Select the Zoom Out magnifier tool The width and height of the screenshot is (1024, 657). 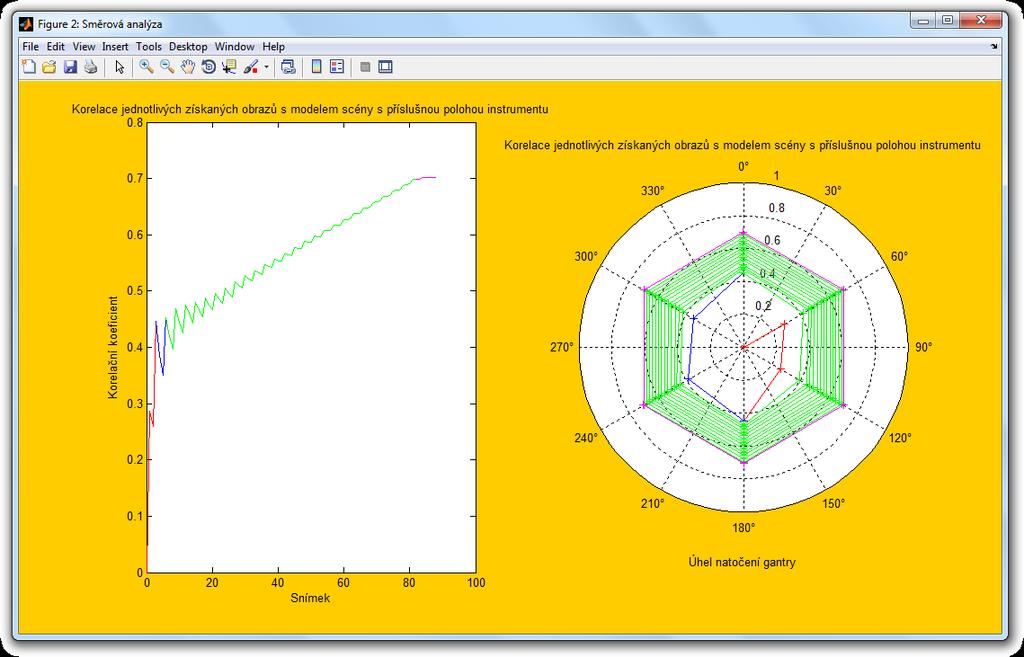pos(167,67)
